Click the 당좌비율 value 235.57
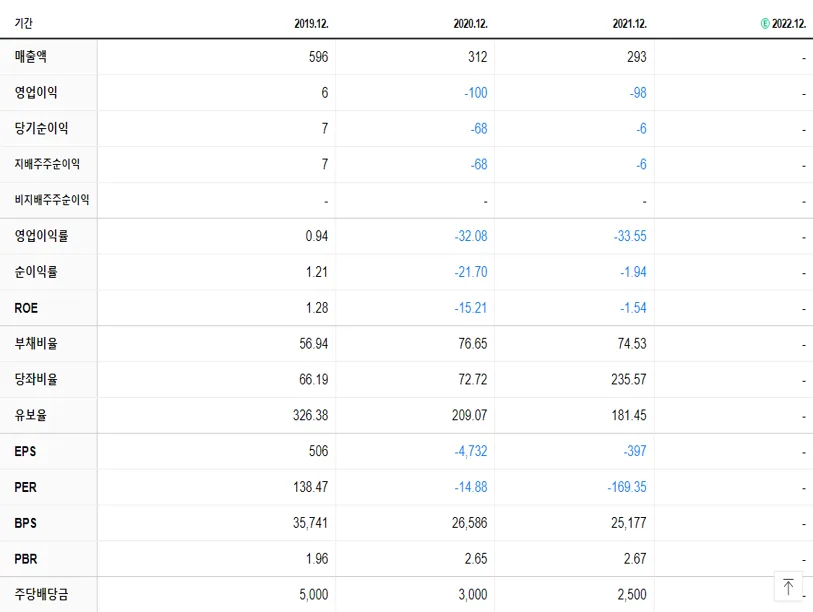This screenshot has width=813, height=612. [x=629, y=379]
